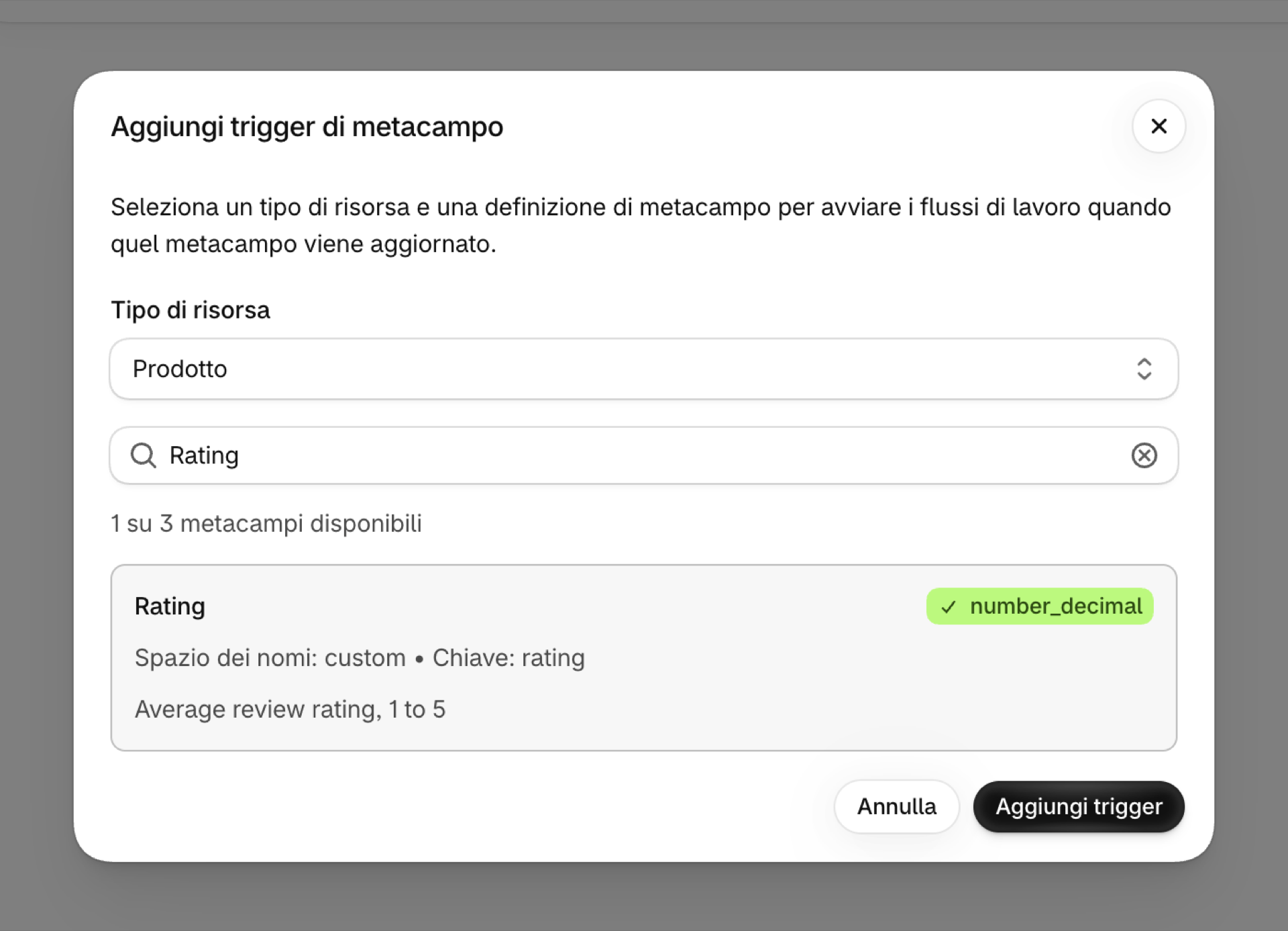
Task: Click 'Spazio dei nomi: custom • Chiave: rating' text
Action: pyautogui.click(x=360, y=658)
